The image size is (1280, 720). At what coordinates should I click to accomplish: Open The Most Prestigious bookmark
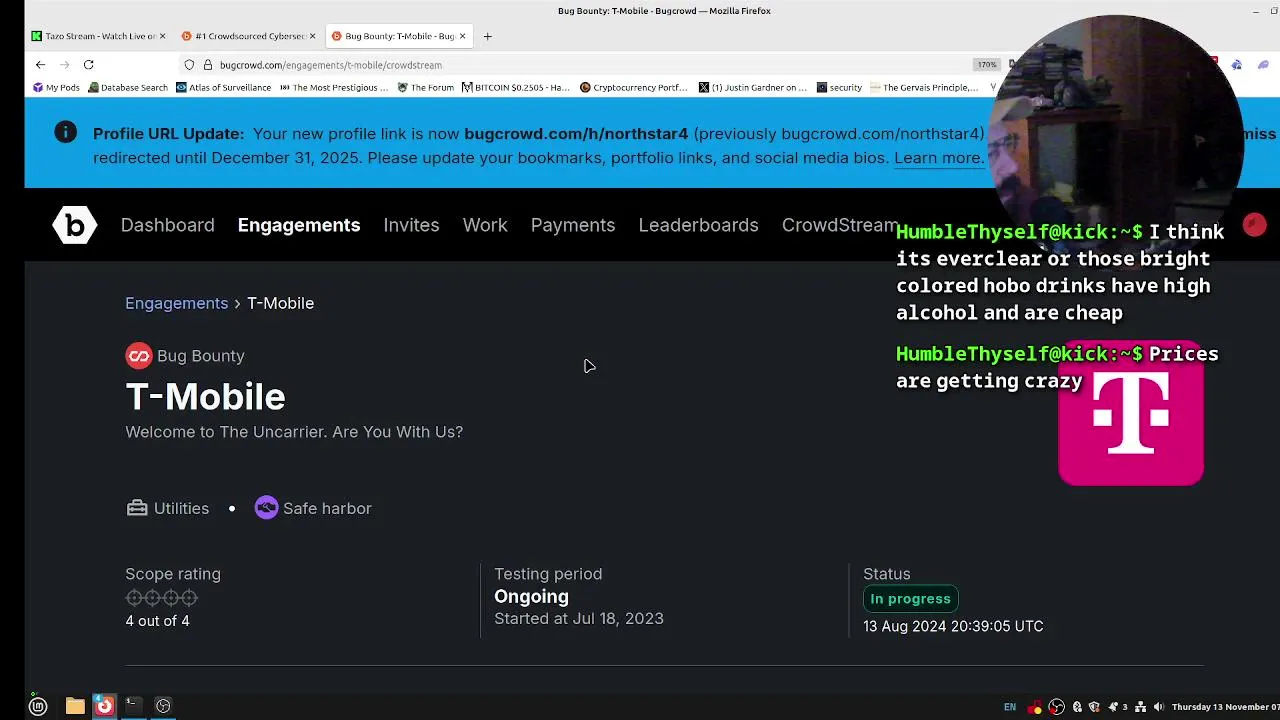[334, 88]
